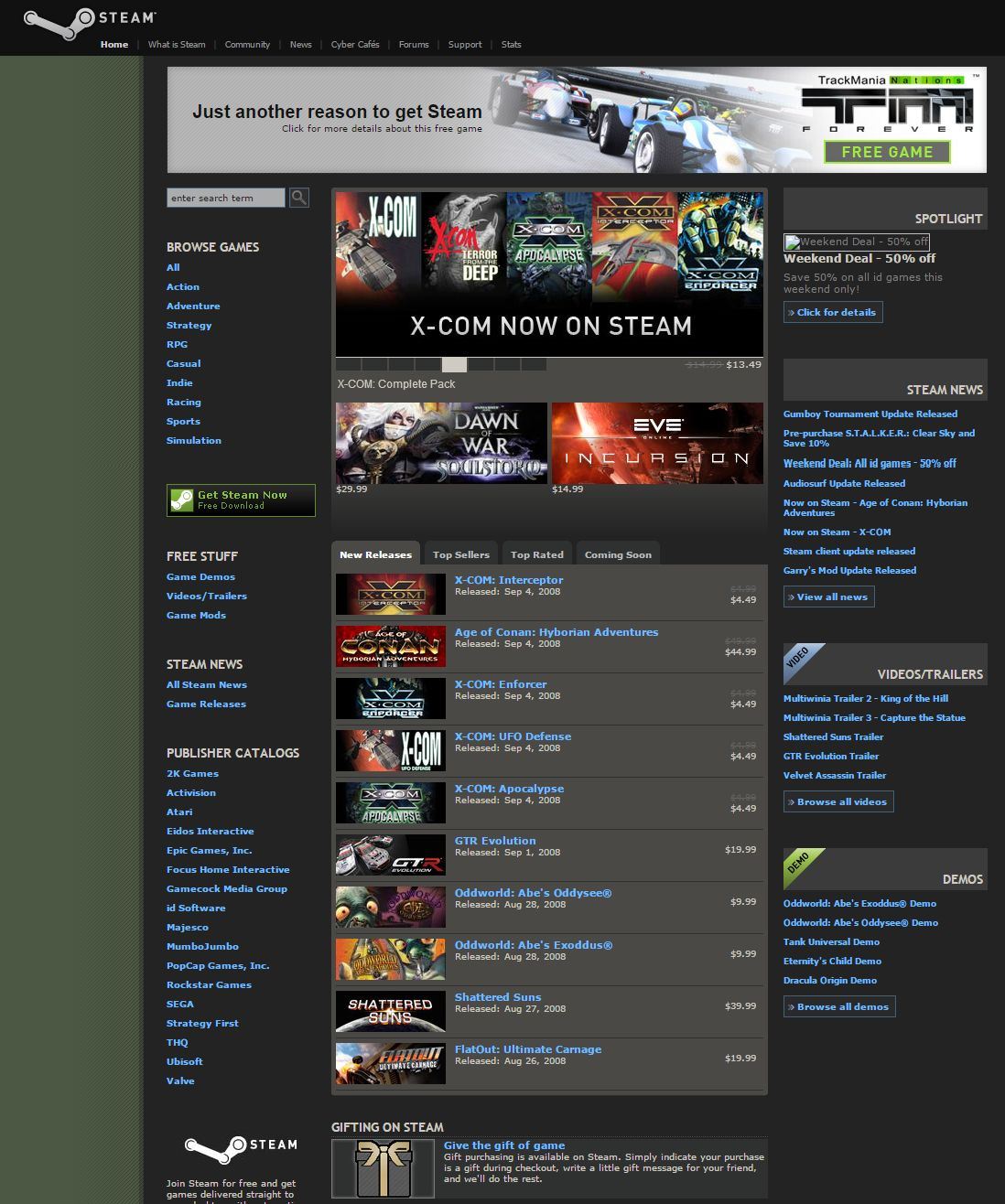Switch to the New Releases tab
The image size is (1005, 1204).
point(375,554)
